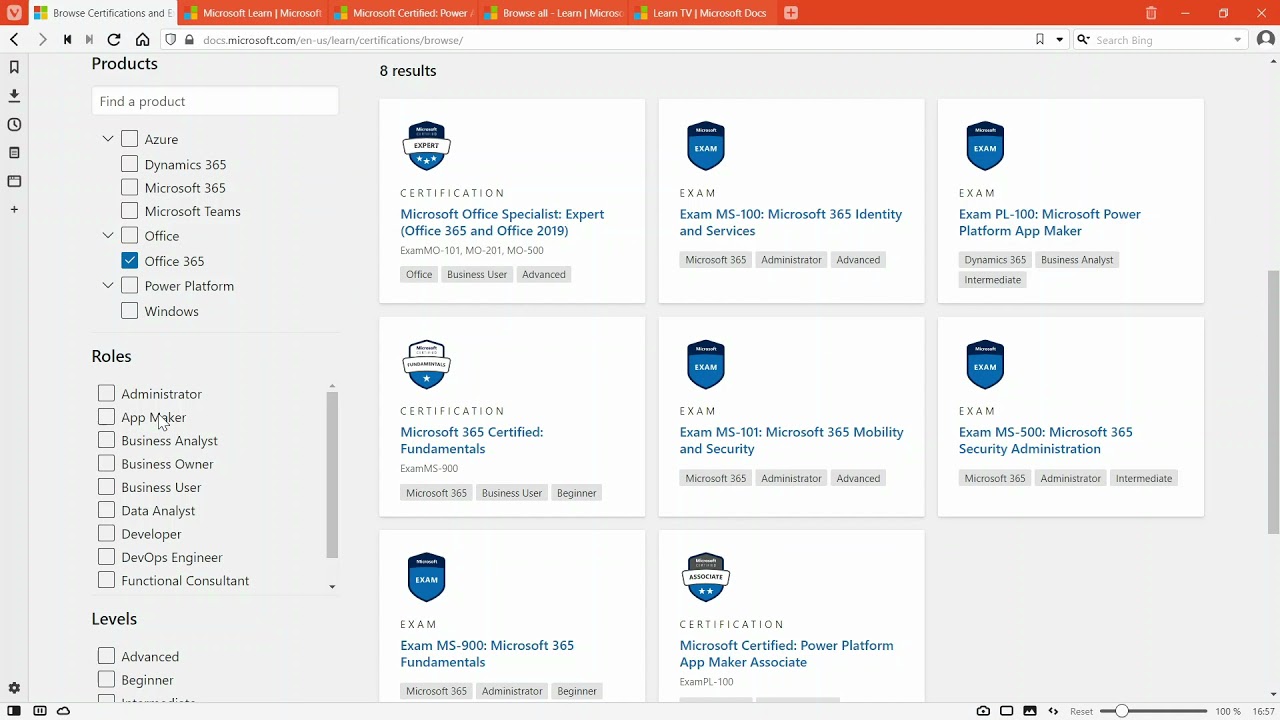
Task: Switch to Learn TV tab
Action: 702,13
